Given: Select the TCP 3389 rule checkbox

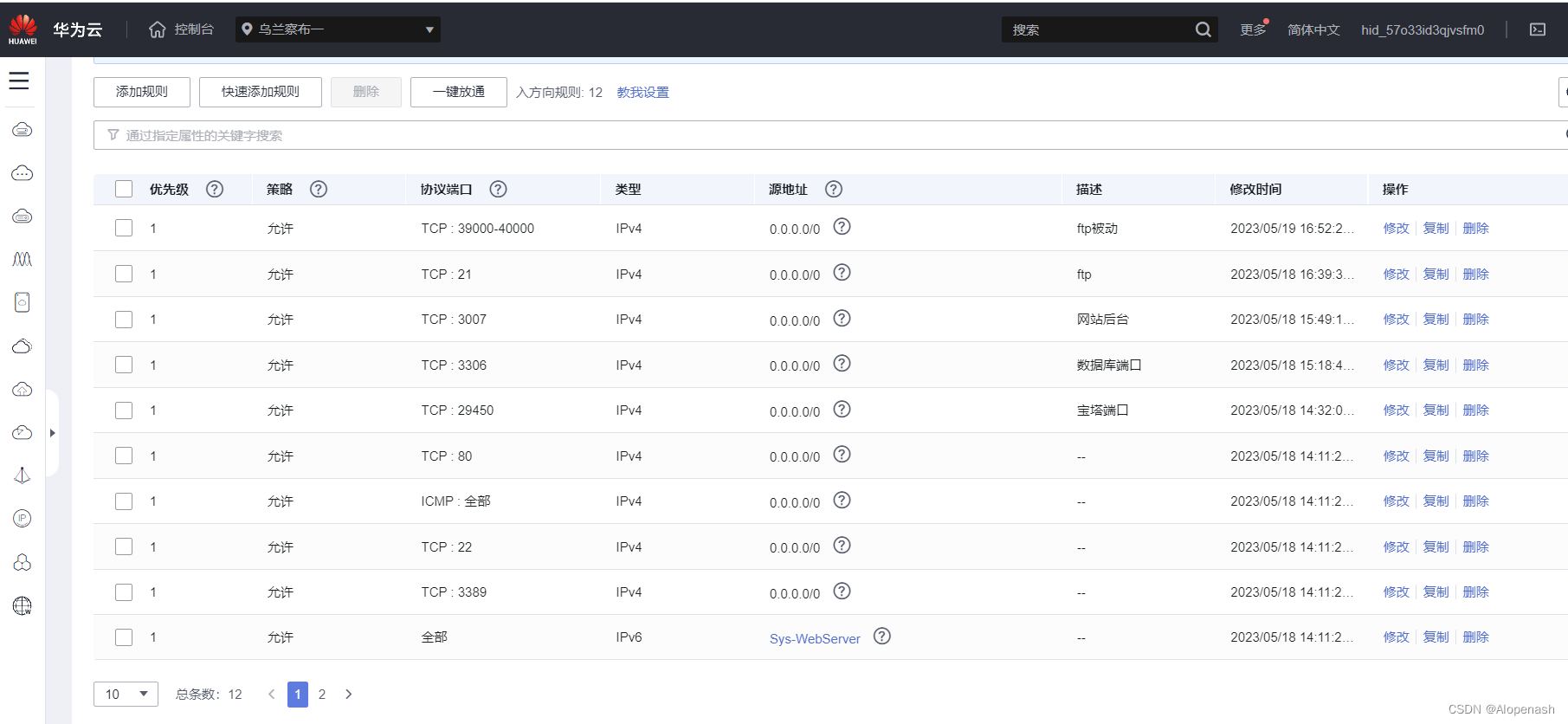Looking at the screenshot, I should click(x=124, y=592).
